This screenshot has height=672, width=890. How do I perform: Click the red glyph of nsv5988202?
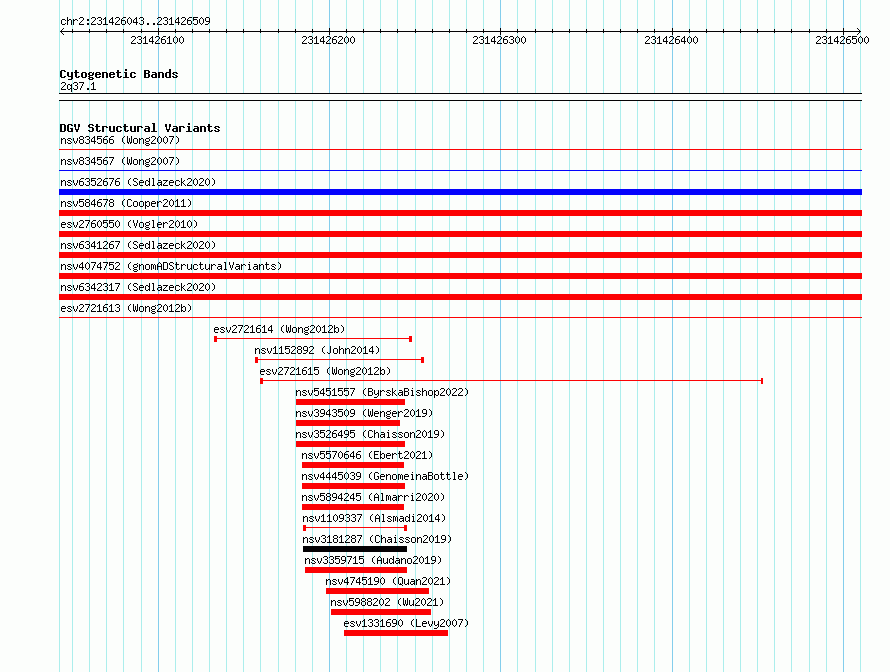point(381,612)
